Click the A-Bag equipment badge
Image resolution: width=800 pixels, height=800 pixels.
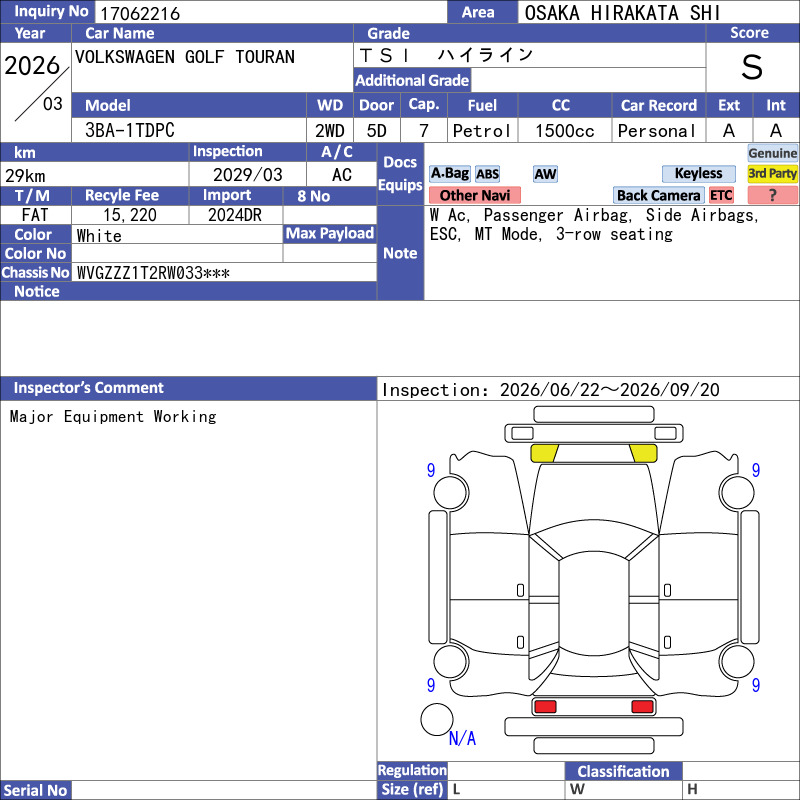pyautogui.click(x=449, y=173)
